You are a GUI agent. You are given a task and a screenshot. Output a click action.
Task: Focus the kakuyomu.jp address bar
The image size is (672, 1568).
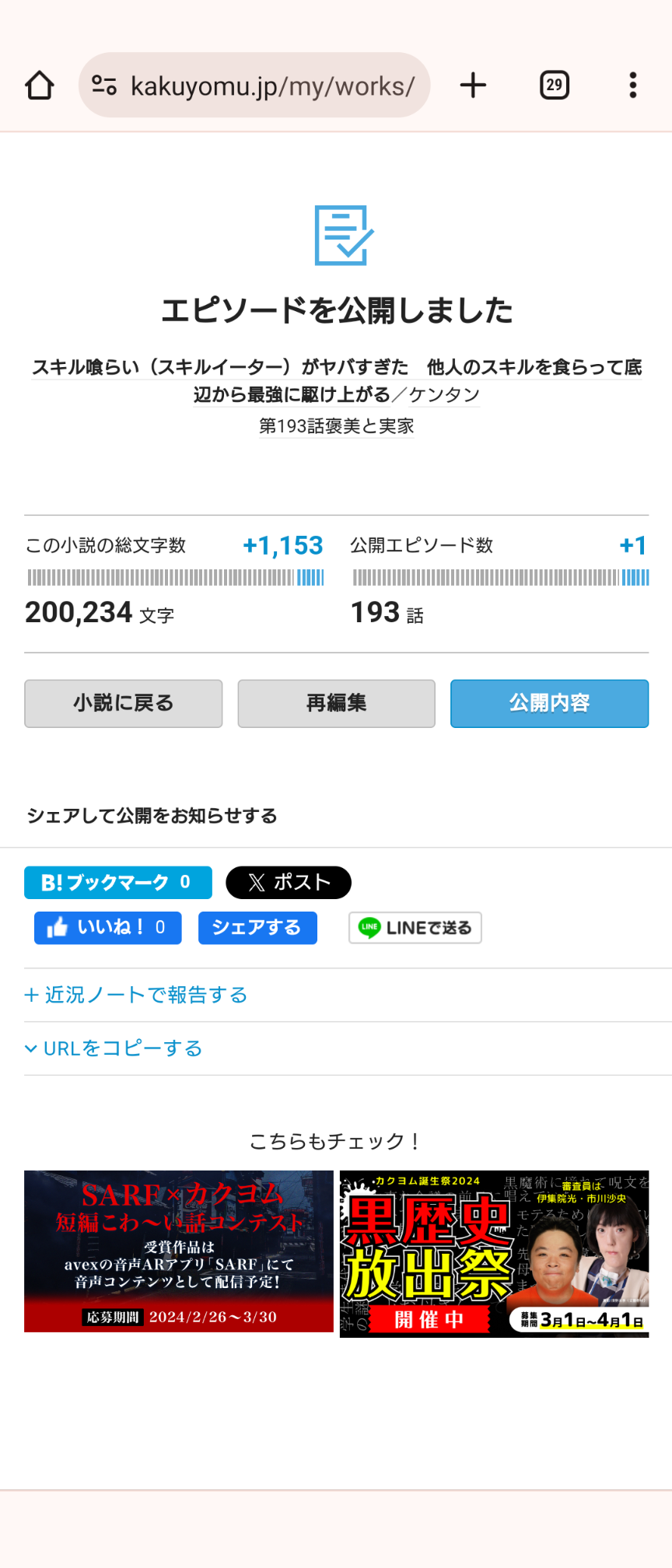[x=272, y=86]
